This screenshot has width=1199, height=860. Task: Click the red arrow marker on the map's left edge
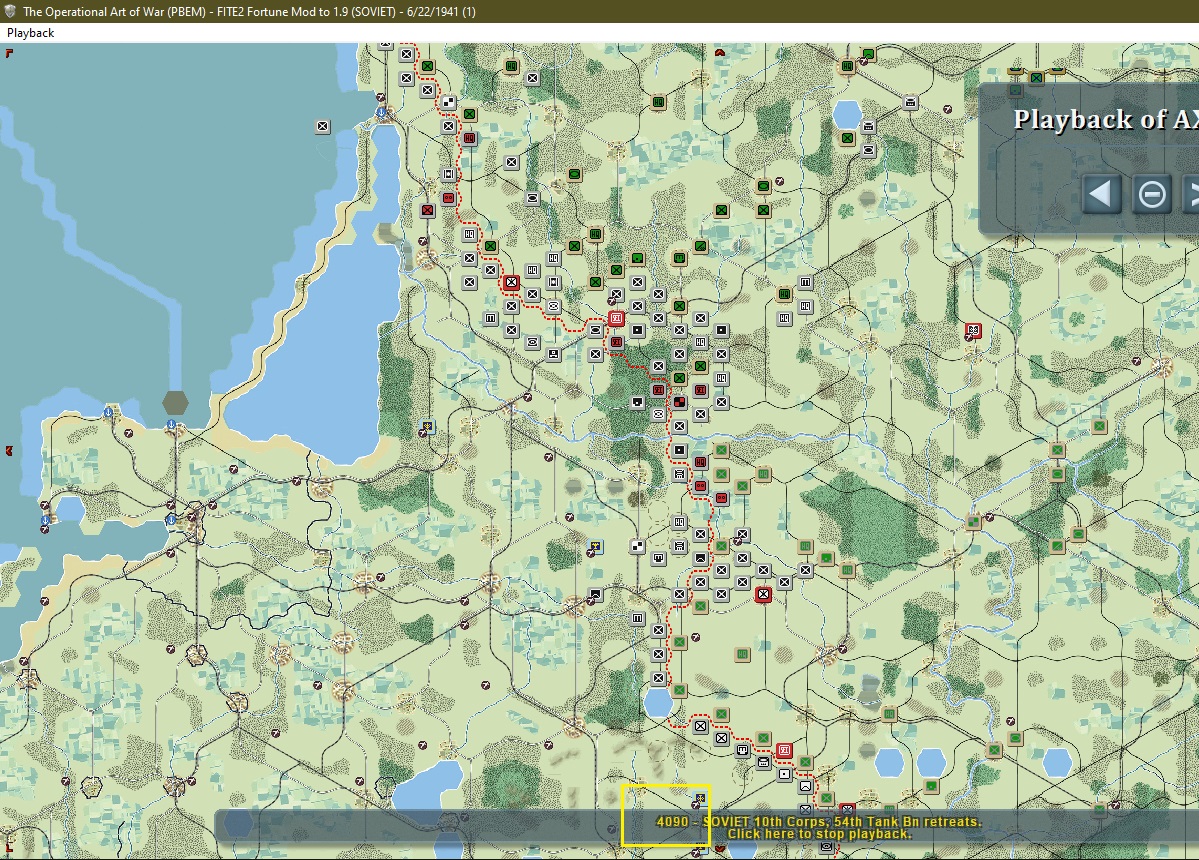tap(9, 451)
